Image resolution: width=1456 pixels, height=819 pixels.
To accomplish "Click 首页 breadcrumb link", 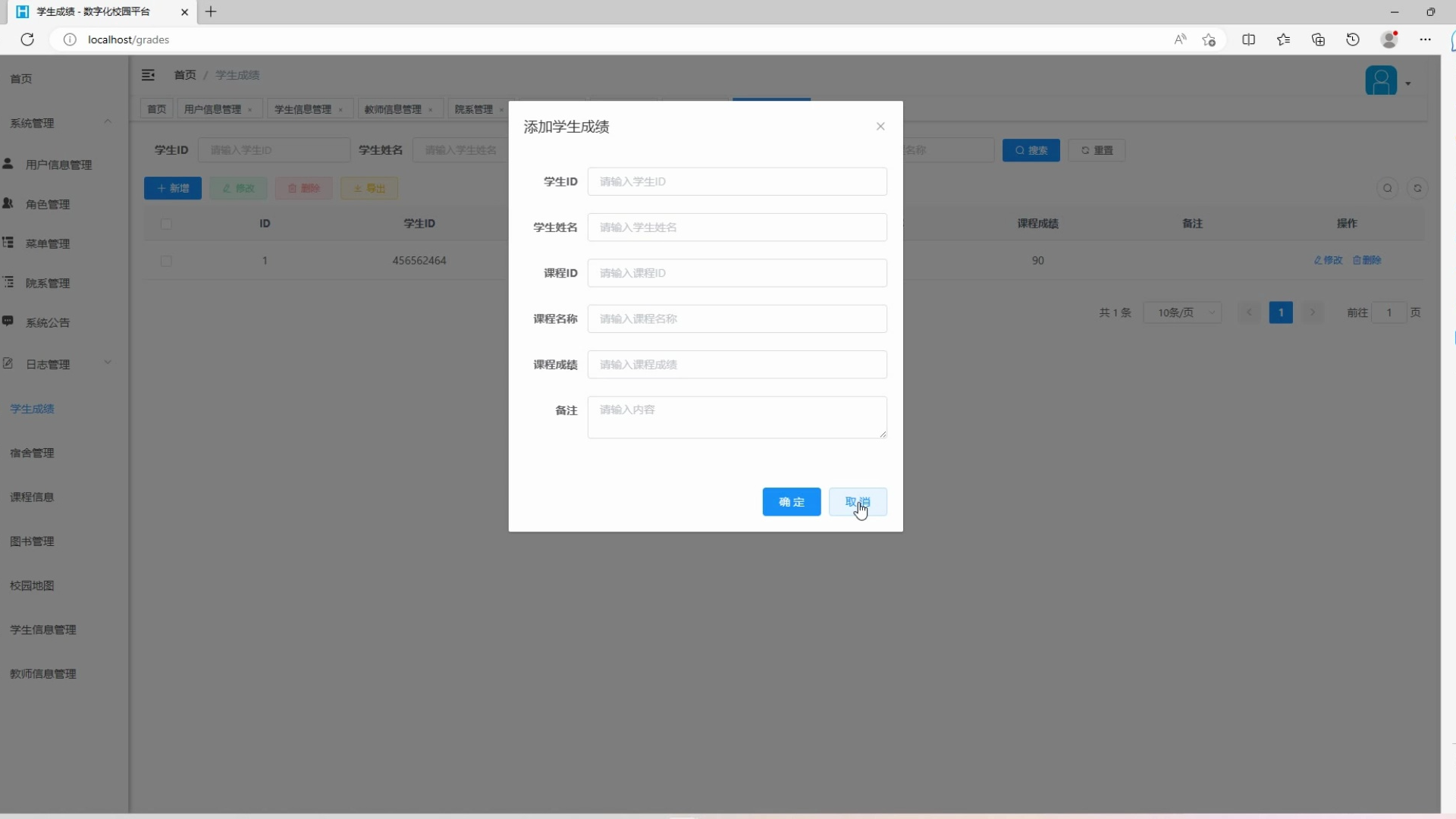I will (x=185, y=75).
